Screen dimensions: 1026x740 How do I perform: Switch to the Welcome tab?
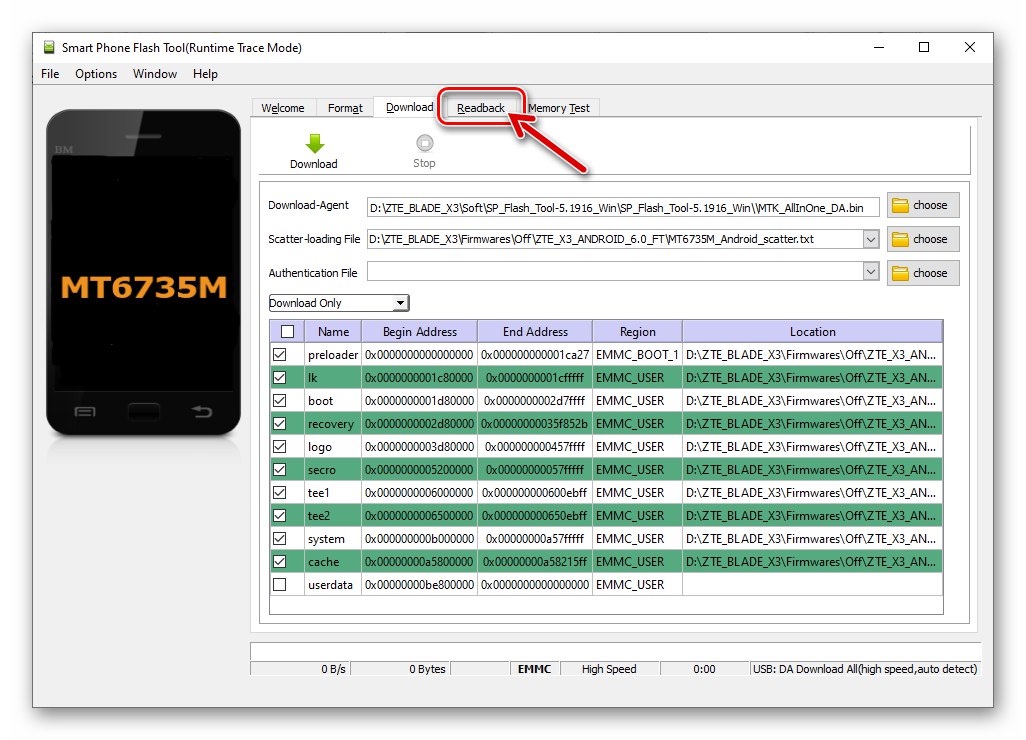(283, 108)
